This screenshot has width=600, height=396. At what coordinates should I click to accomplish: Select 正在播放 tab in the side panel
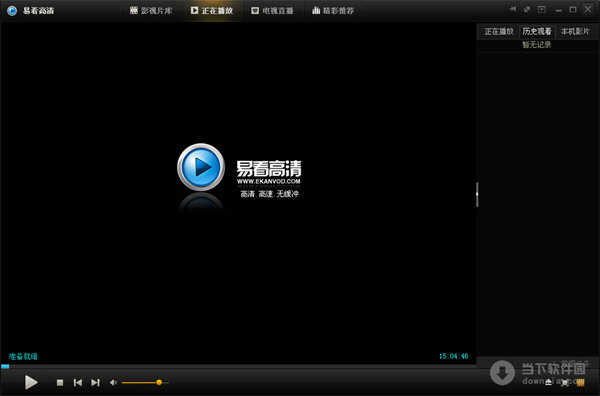click(x=499, y=31)
